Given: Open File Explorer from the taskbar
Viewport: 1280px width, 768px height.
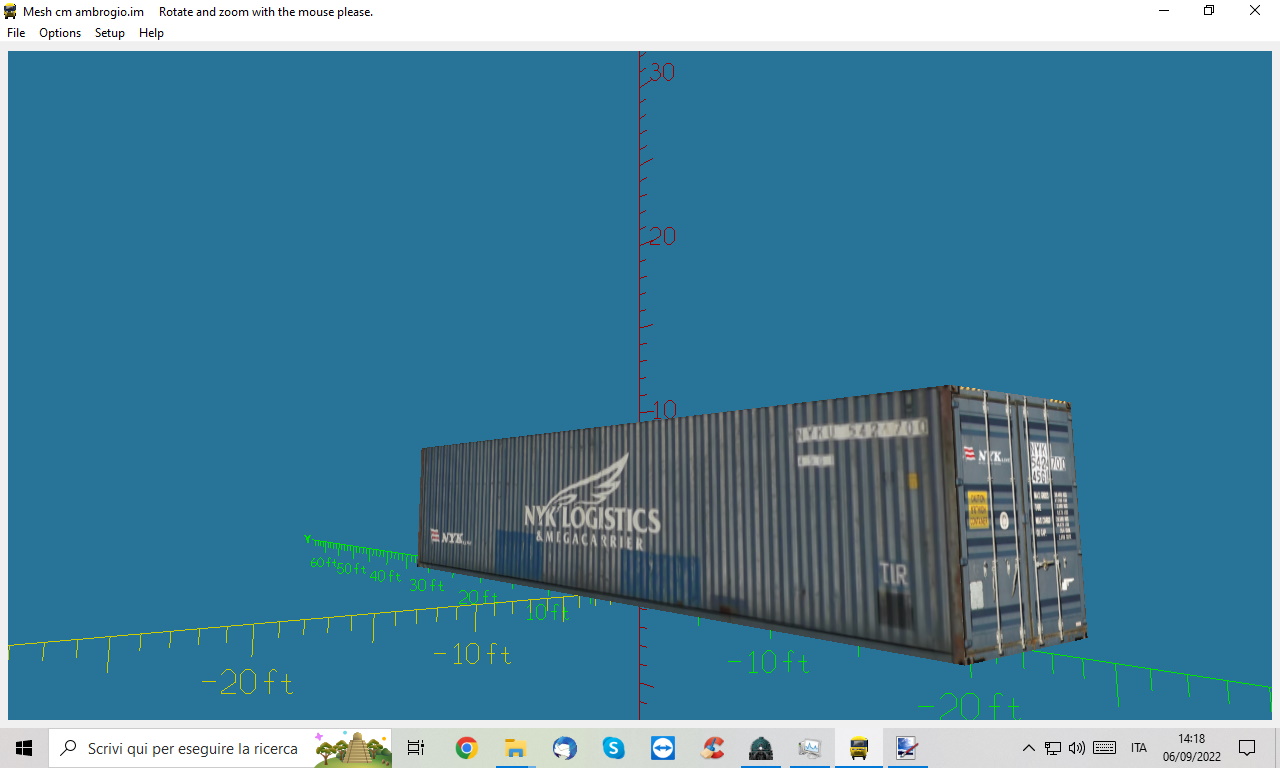Looking at the screenshot, I should [x=515, y=748].
